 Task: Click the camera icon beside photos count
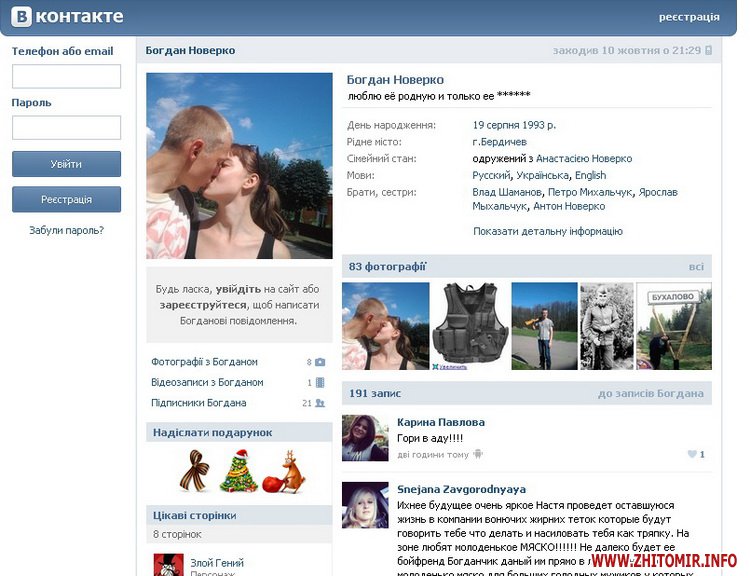pyautogui.click(x=320, y=362)
